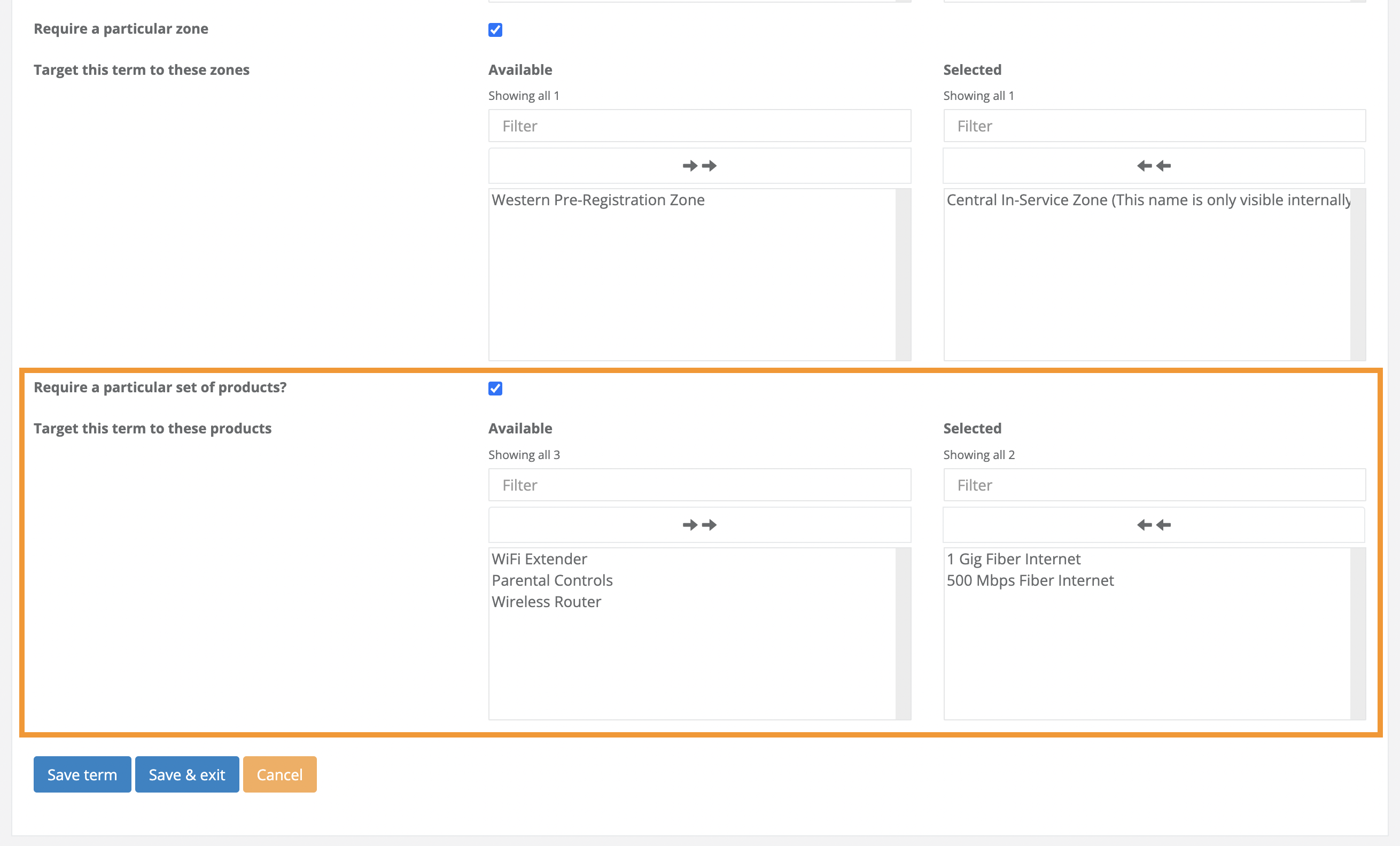Select Parental Controls in available products
1400x846 pixels.
click(551, 581)
